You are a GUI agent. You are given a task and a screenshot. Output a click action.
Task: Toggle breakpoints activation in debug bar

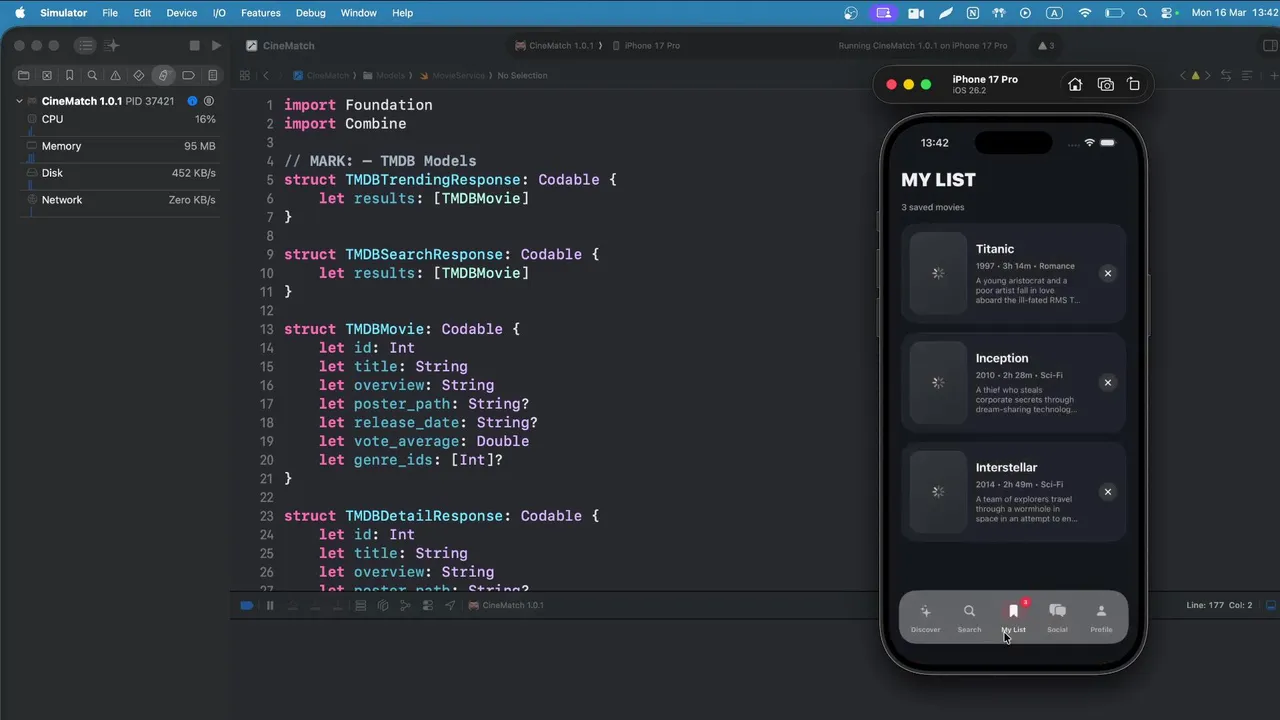point(247,605)
